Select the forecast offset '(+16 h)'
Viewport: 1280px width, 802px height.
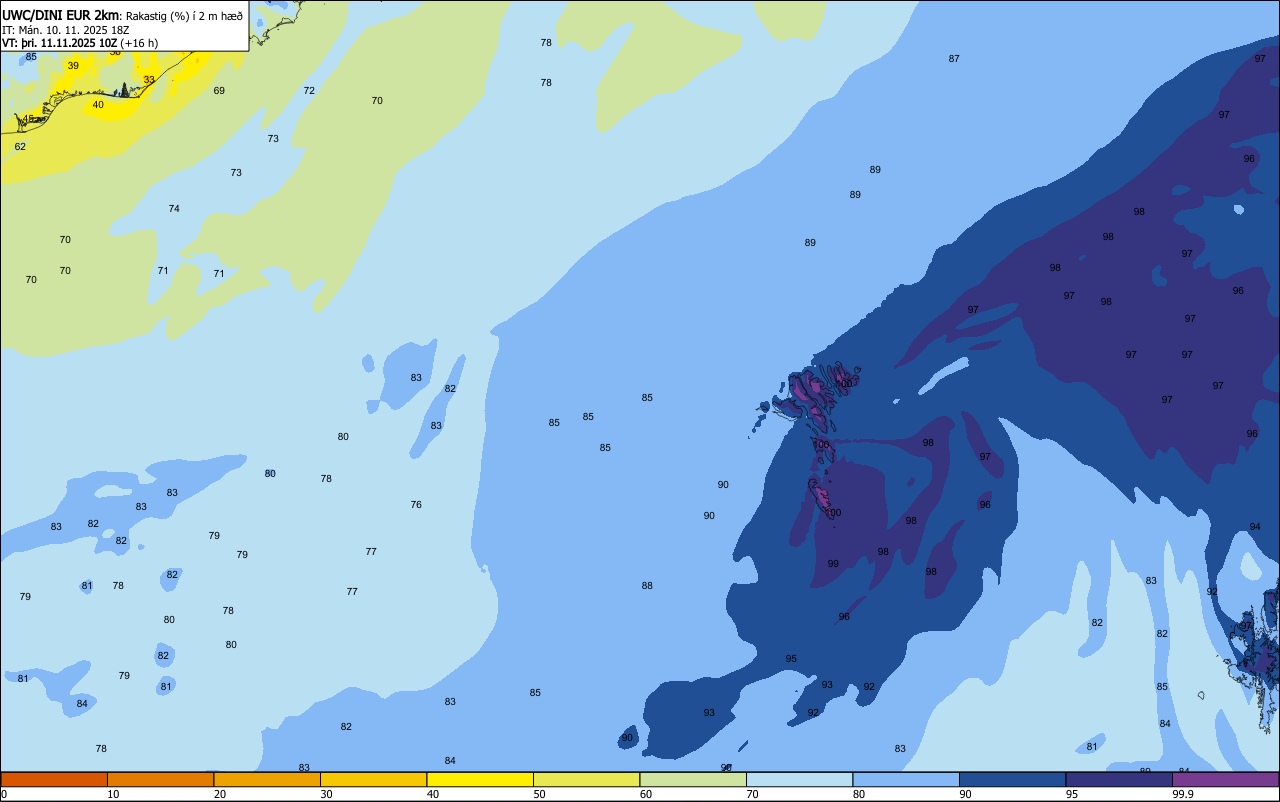point(139,43)
